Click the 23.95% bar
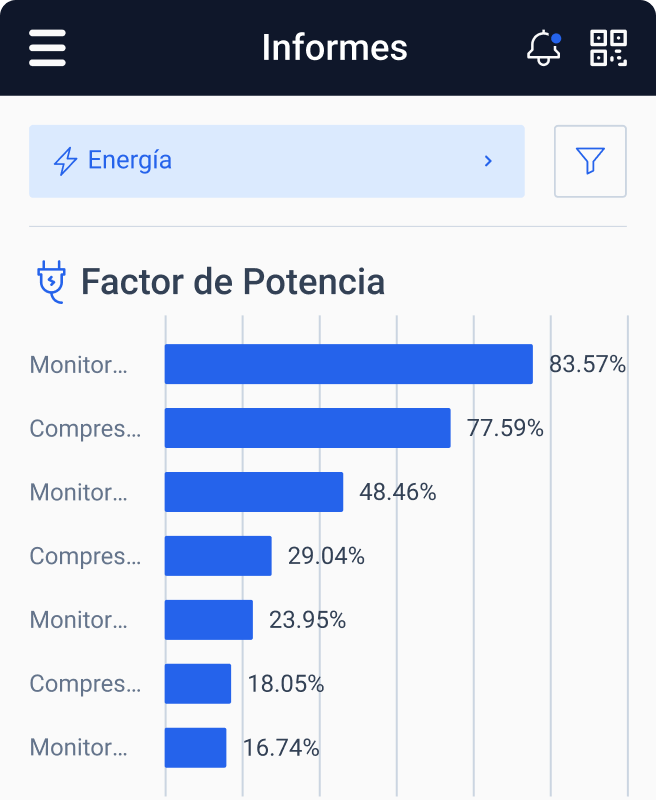656x800 pixels. click(209, 620)
